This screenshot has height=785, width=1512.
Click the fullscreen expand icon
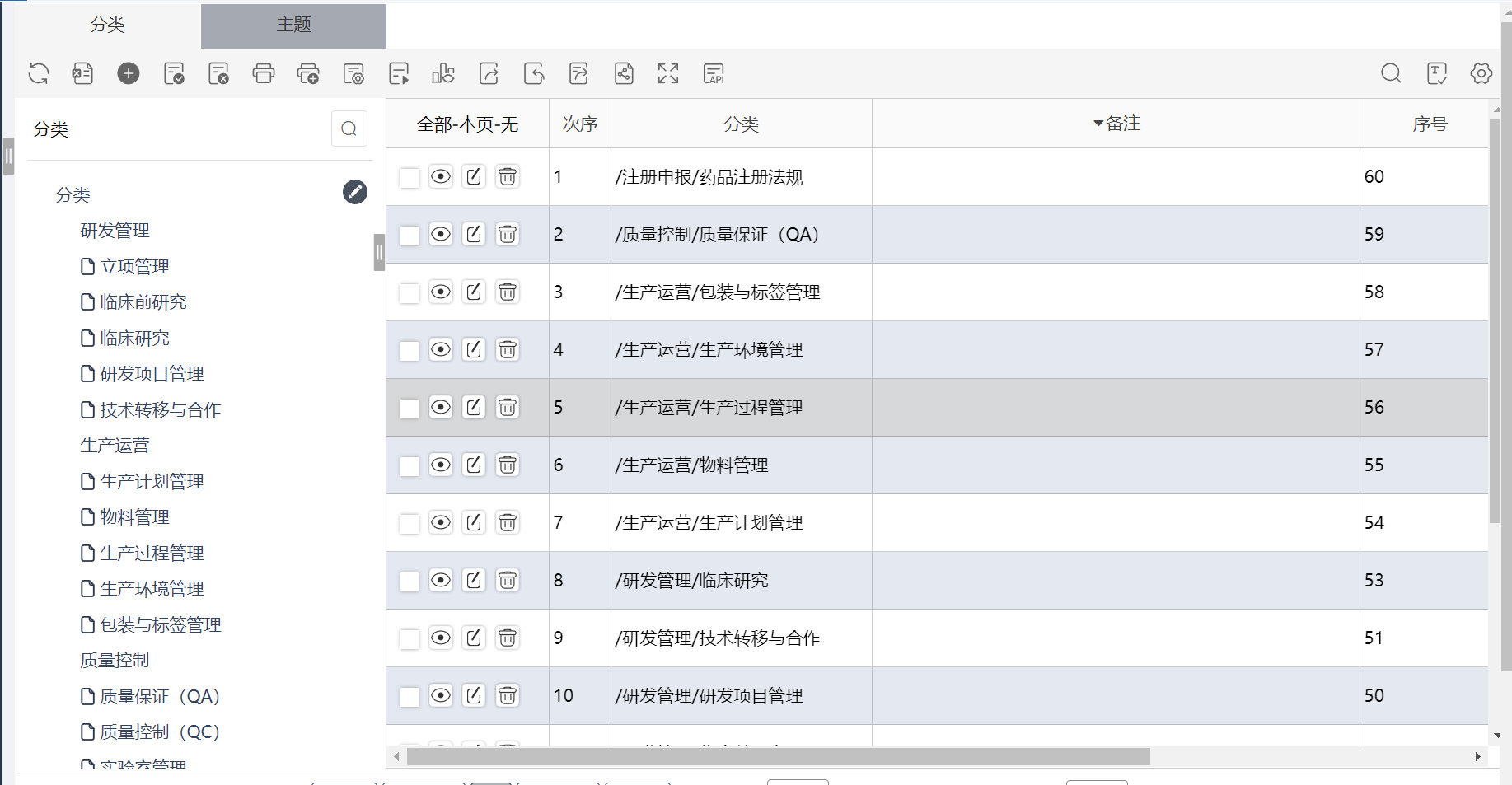[x=668, y=73]
